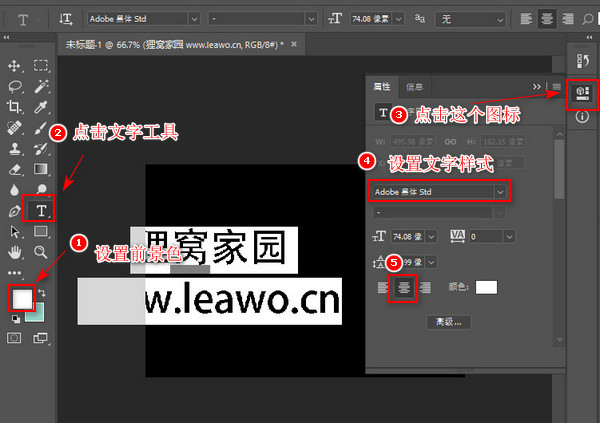This screenshot has height=423, width=600.
Task: Select the Lasso tool
Action: tap(15, 87)
